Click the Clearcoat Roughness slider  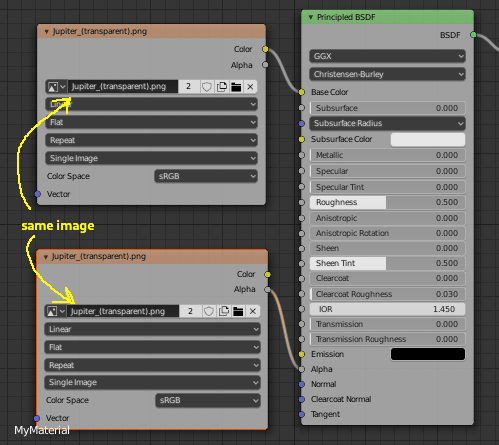pos(387,294)
